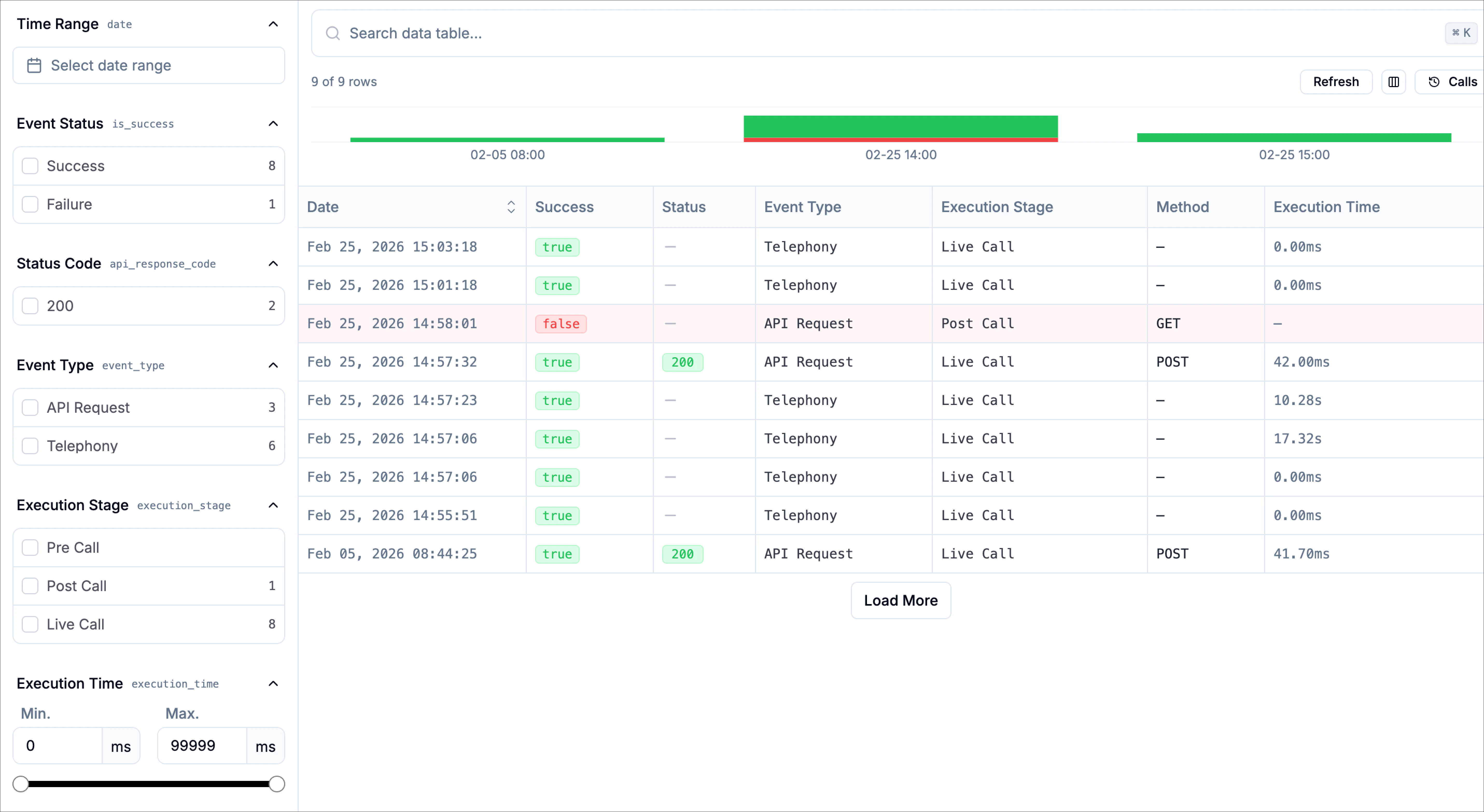Click the search magnifier icon
Viewport: 1484px width, 812px height.
pyautogui.click(x=332, y=33)
